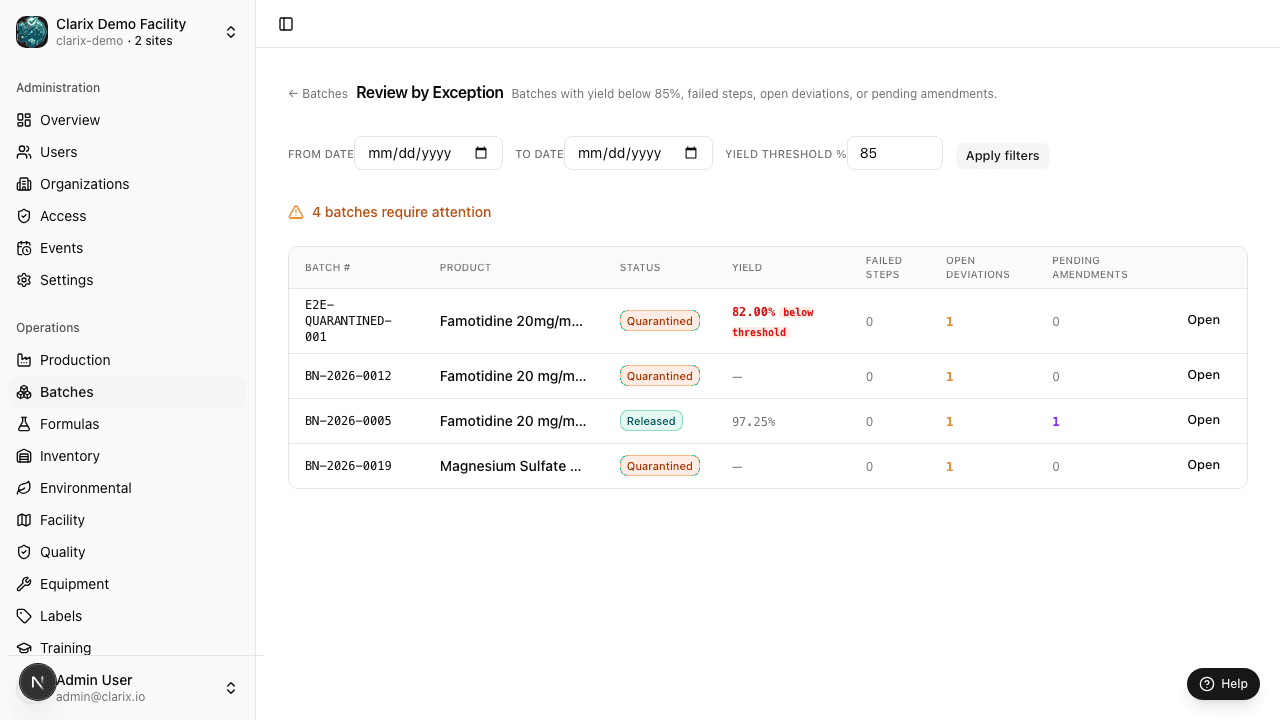The height and width of the screenshot is (720, 1280).
Task: Click batch number BN-2026-0012 text
Action: (x=348, y=376)
